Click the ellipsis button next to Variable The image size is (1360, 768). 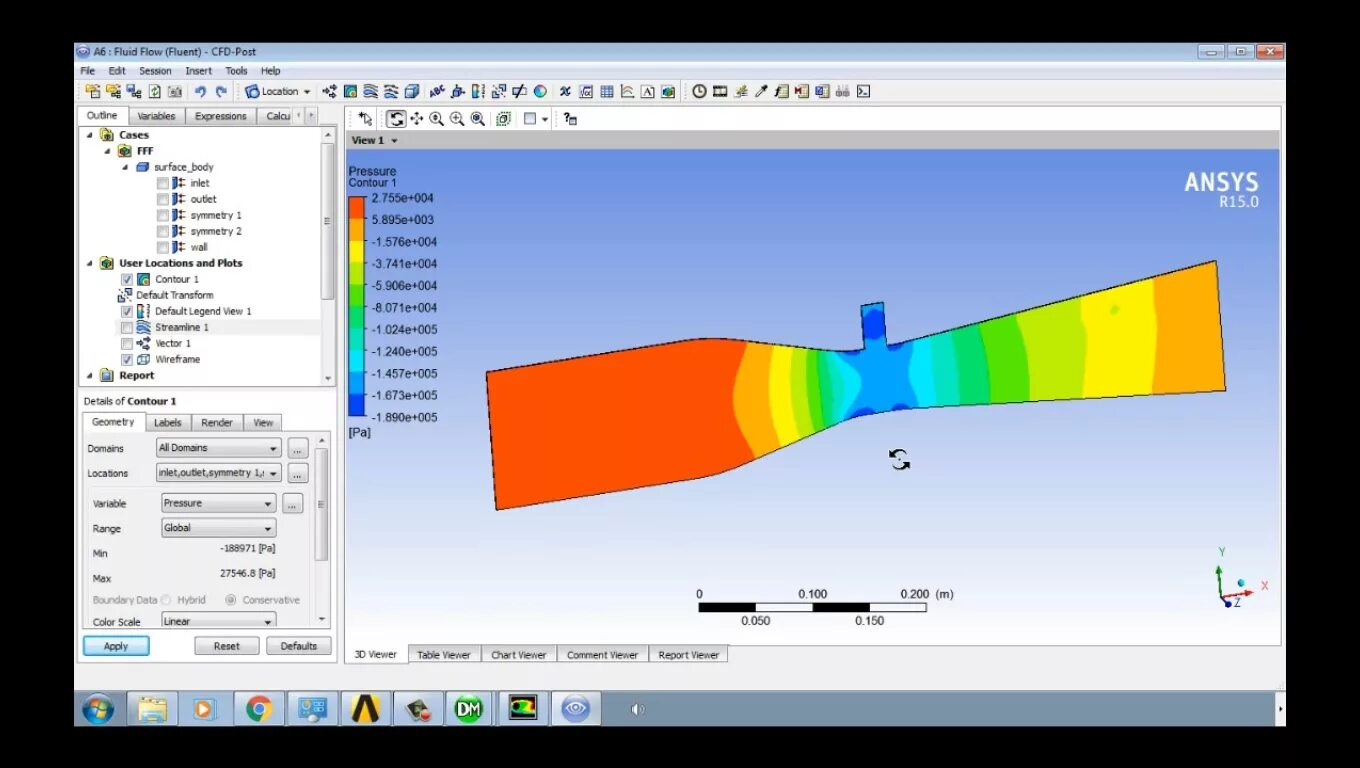[292, 503]
